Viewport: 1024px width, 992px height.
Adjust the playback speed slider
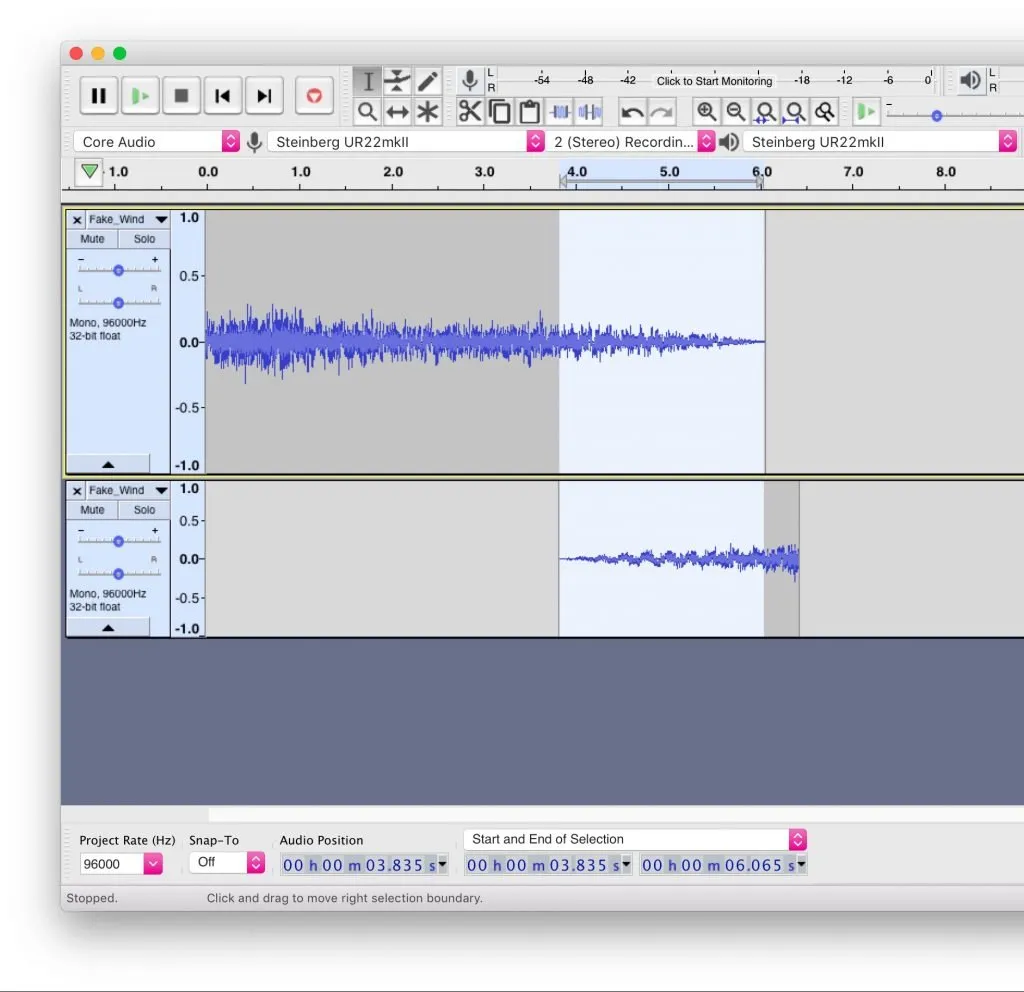click(x=936, y=116)
